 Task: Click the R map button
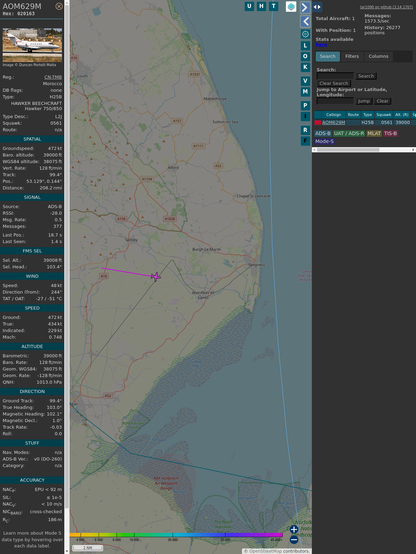pyautogui.click(x=305, y=130)
